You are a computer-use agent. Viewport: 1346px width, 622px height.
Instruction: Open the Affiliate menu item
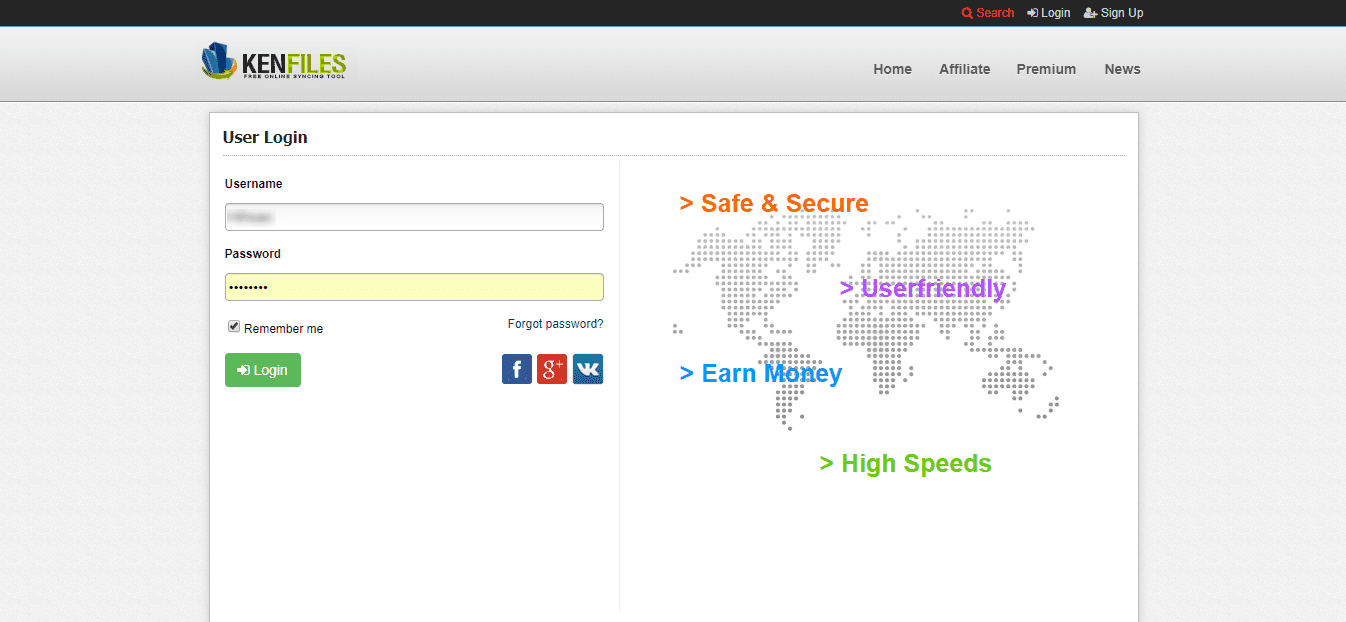[x=964, y=69]
